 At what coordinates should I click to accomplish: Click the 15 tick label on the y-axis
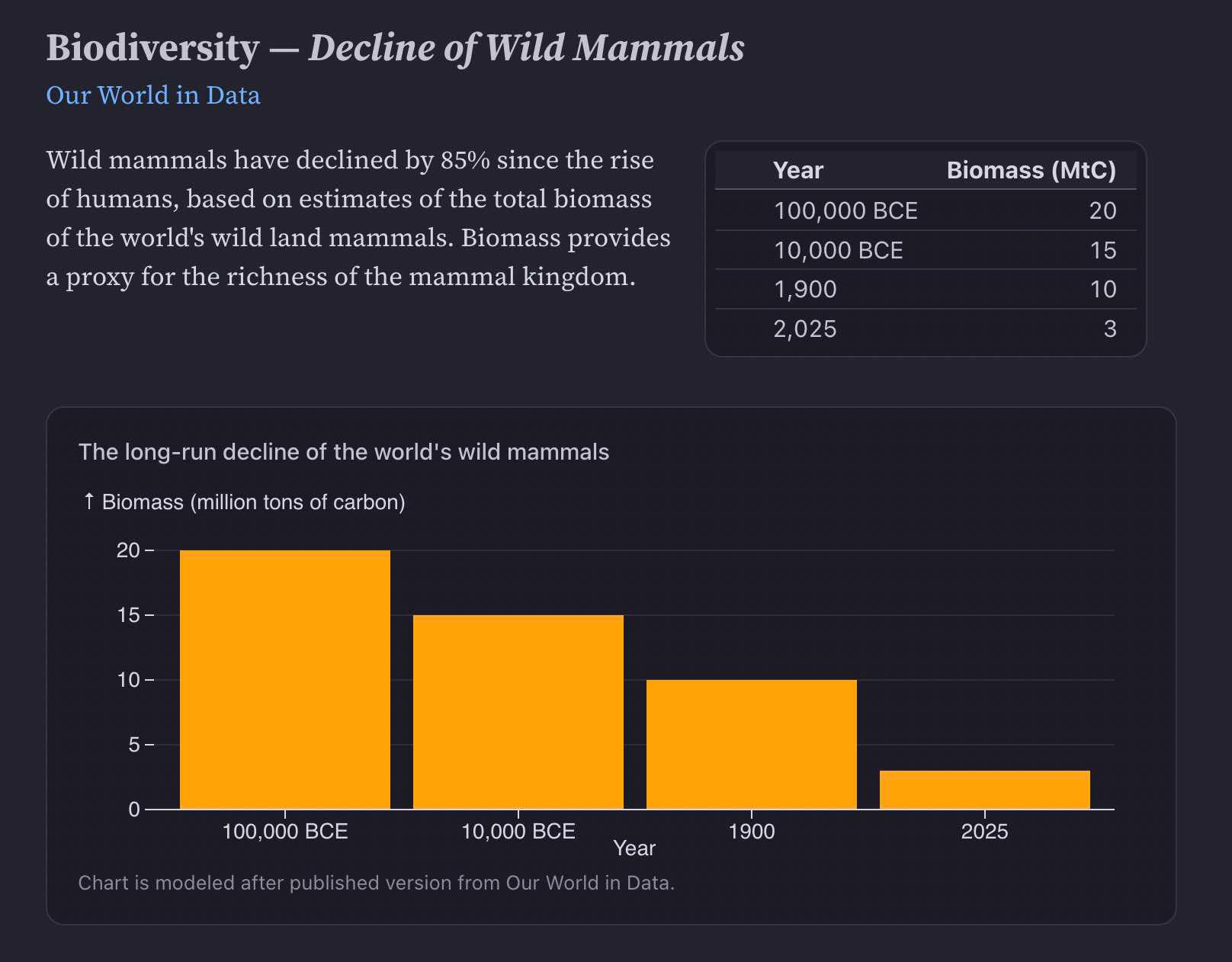(x=128, y=615)
